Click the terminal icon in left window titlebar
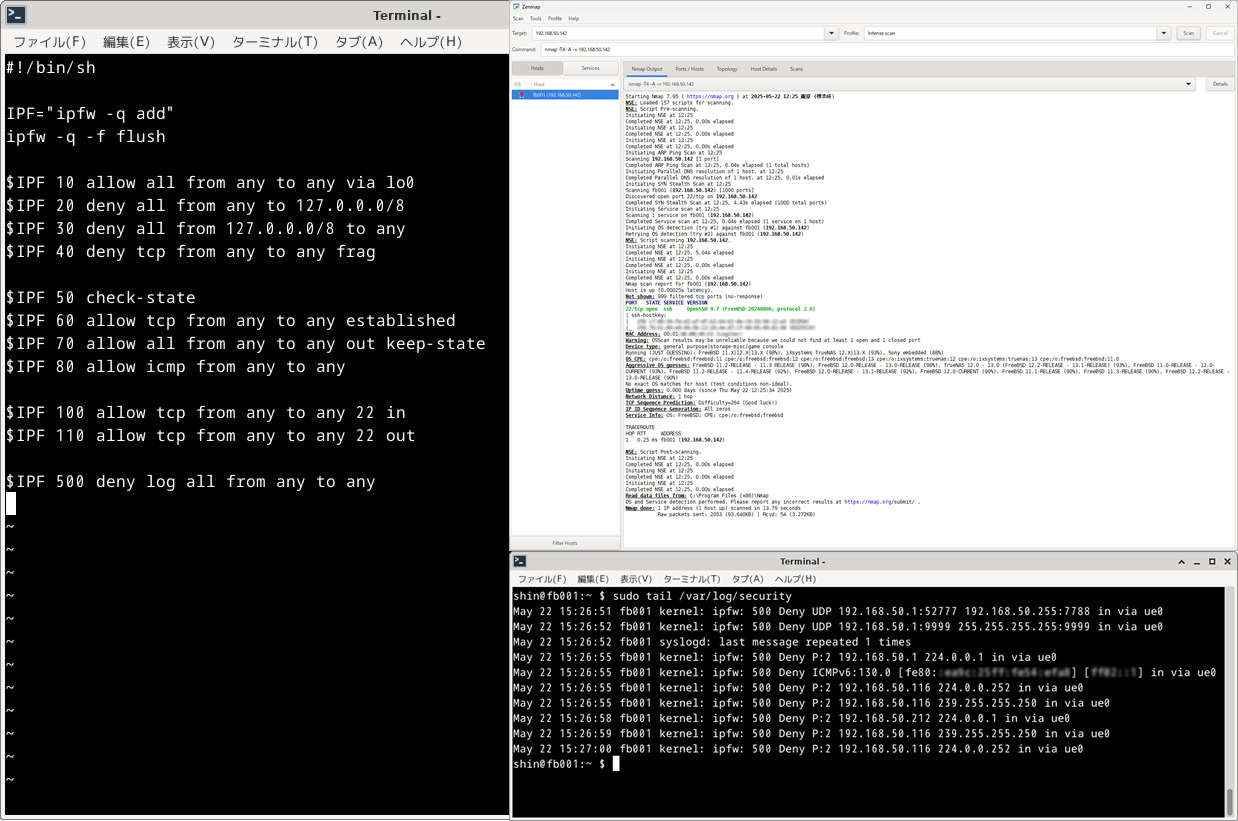This screenshot has height=821, width=1238. coord(16,15)
